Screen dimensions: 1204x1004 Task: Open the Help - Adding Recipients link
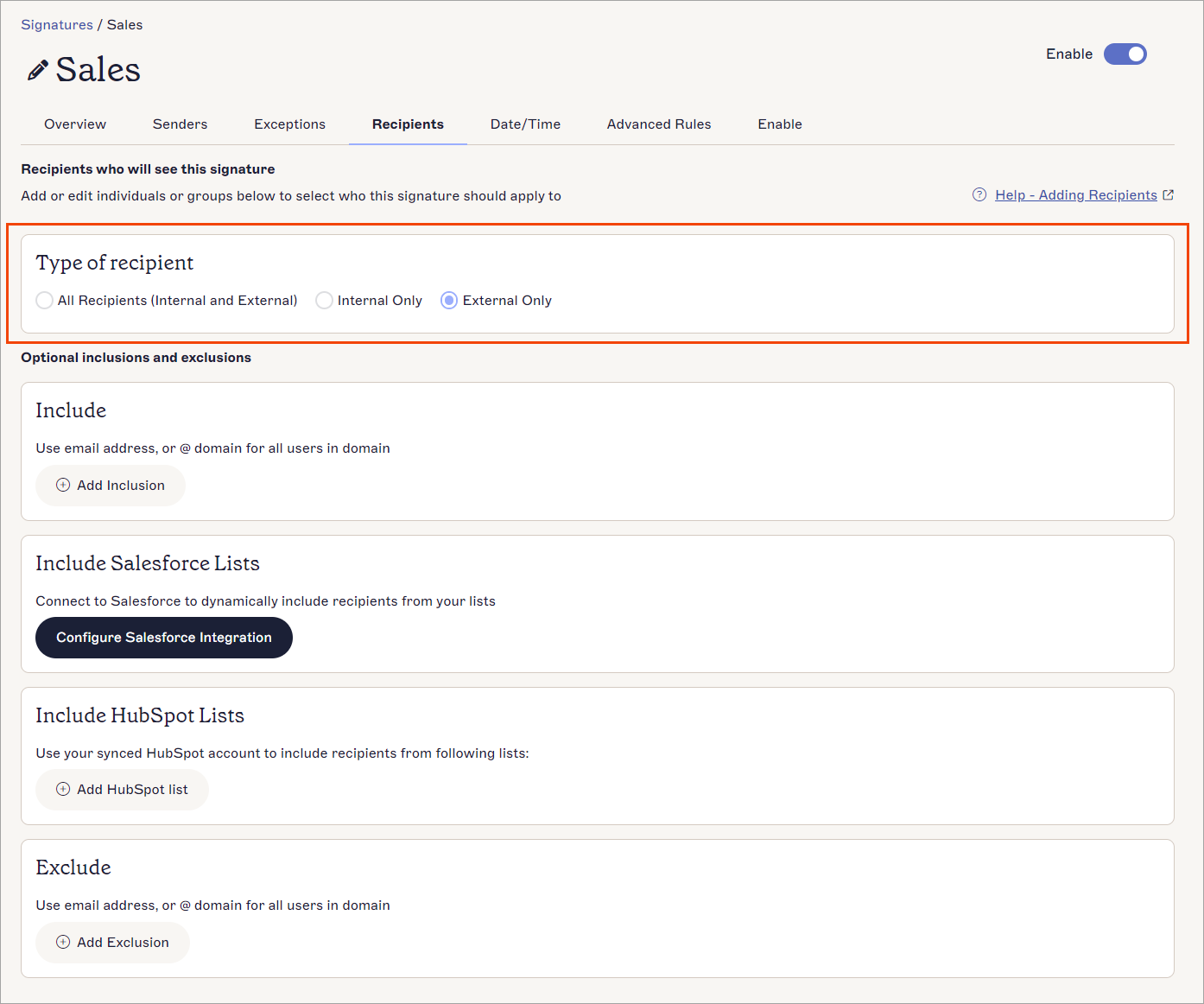pyautogui.click(x=1075, y=194)
